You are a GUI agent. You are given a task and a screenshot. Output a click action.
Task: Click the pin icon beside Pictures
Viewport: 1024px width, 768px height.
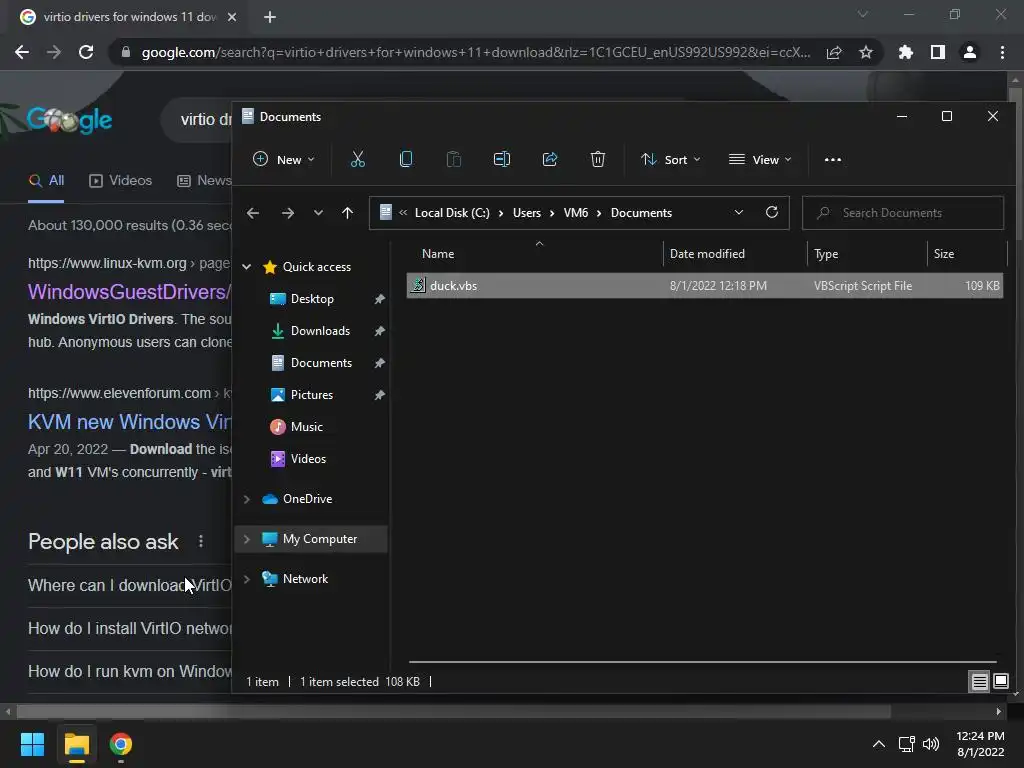point(379,395)
